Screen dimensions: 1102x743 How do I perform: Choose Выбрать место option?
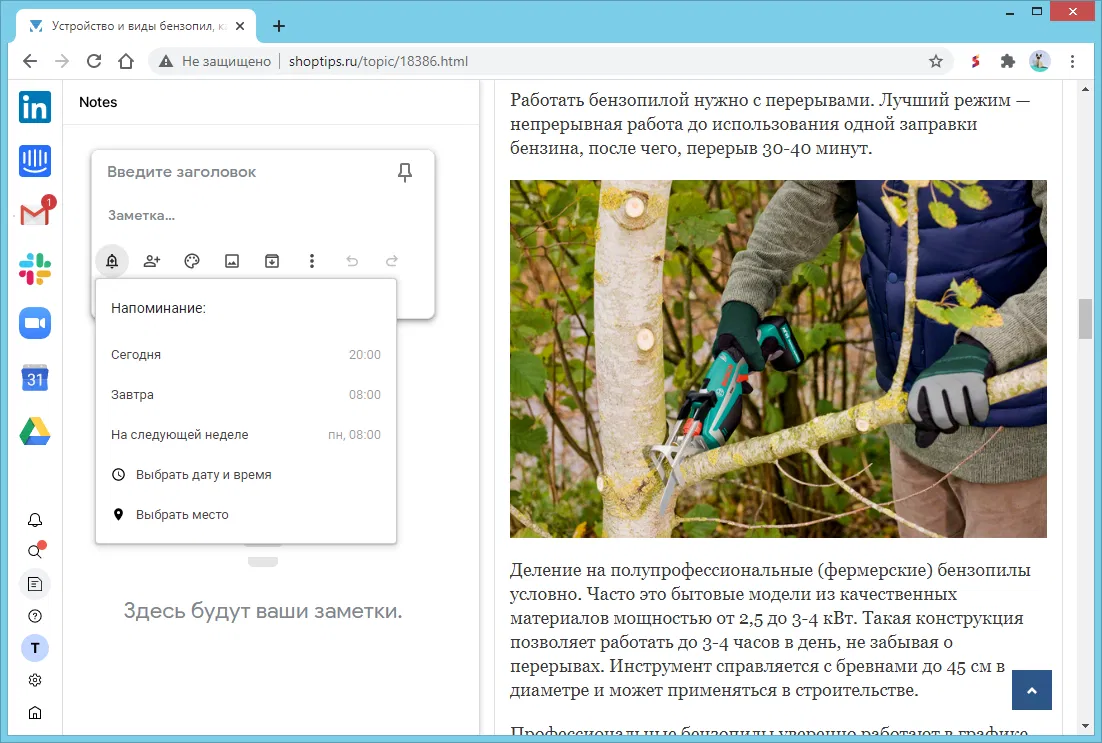click(246, 515)
